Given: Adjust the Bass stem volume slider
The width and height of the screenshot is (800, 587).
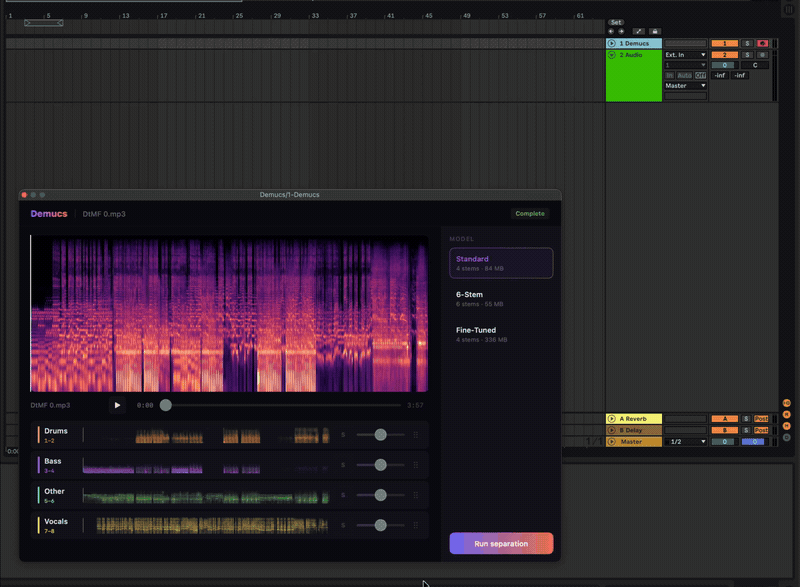Looking at the screenshot, I should (x=381, y=465).
